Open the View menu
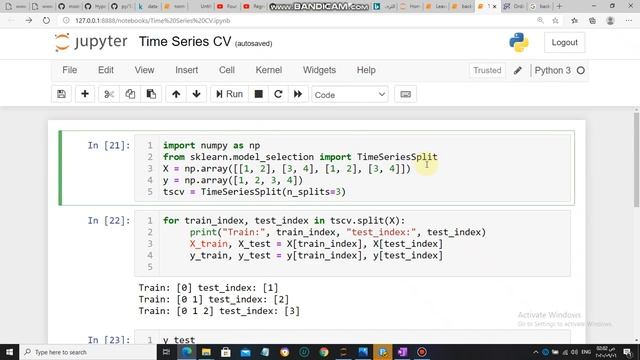The image size is (640, 360). 144,70
